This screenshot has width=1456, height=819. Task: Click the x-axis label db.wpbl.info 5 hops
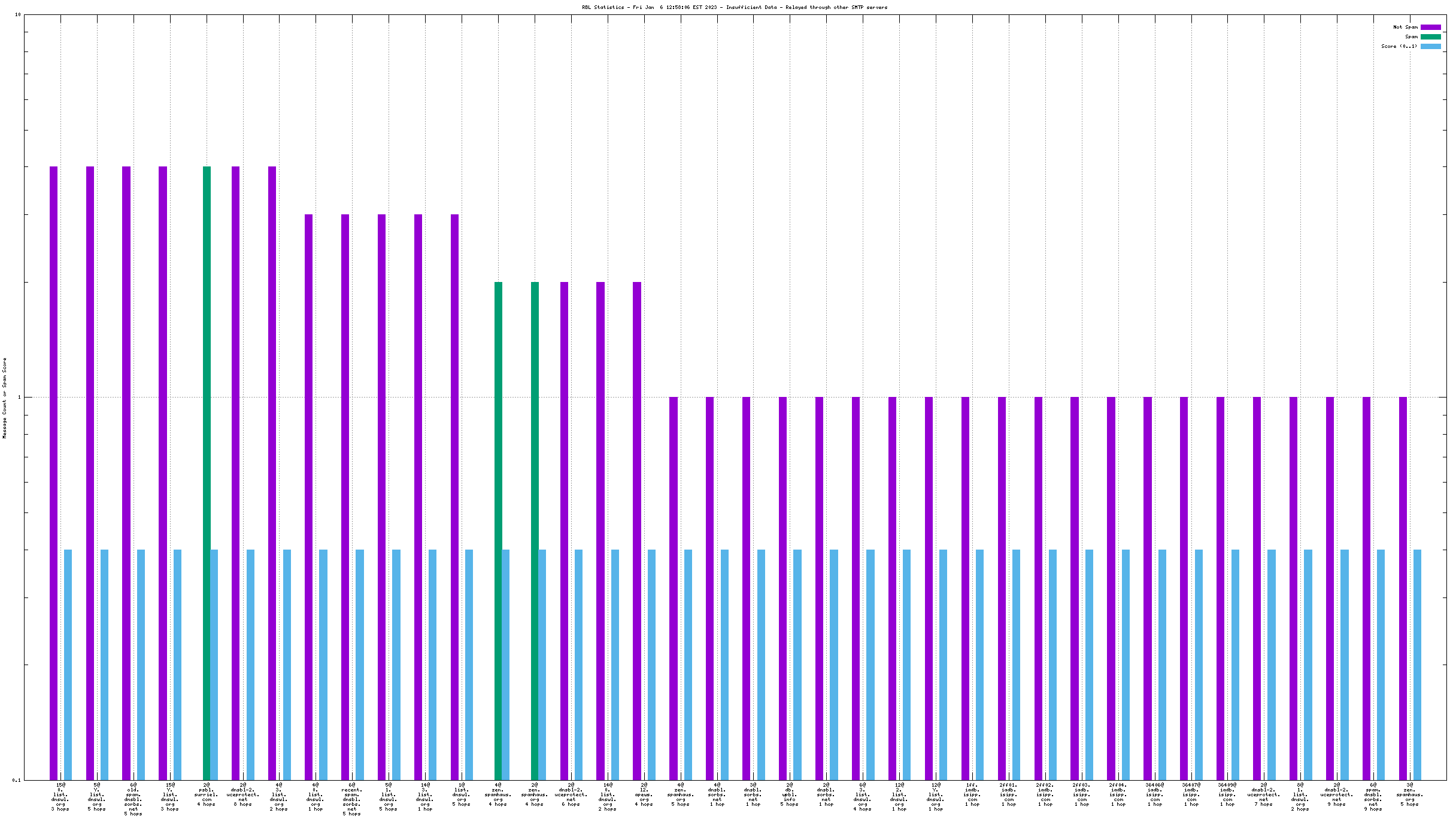pyautogui.click(x=790, y=794)
